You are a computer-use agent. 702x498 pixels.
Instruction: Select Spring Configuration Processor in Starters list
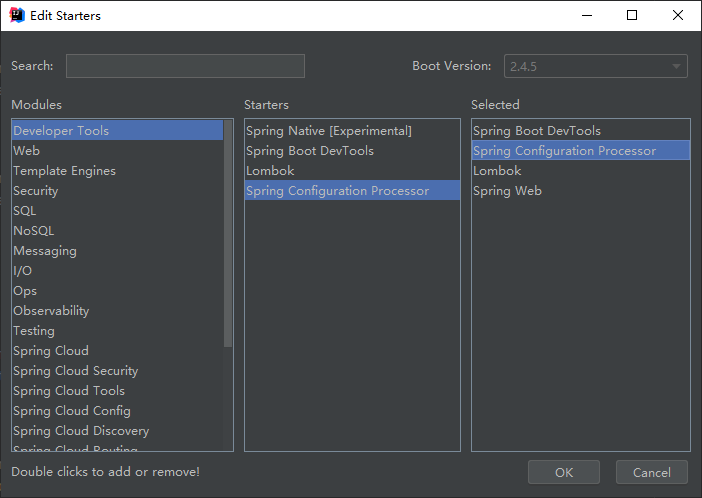352,190
